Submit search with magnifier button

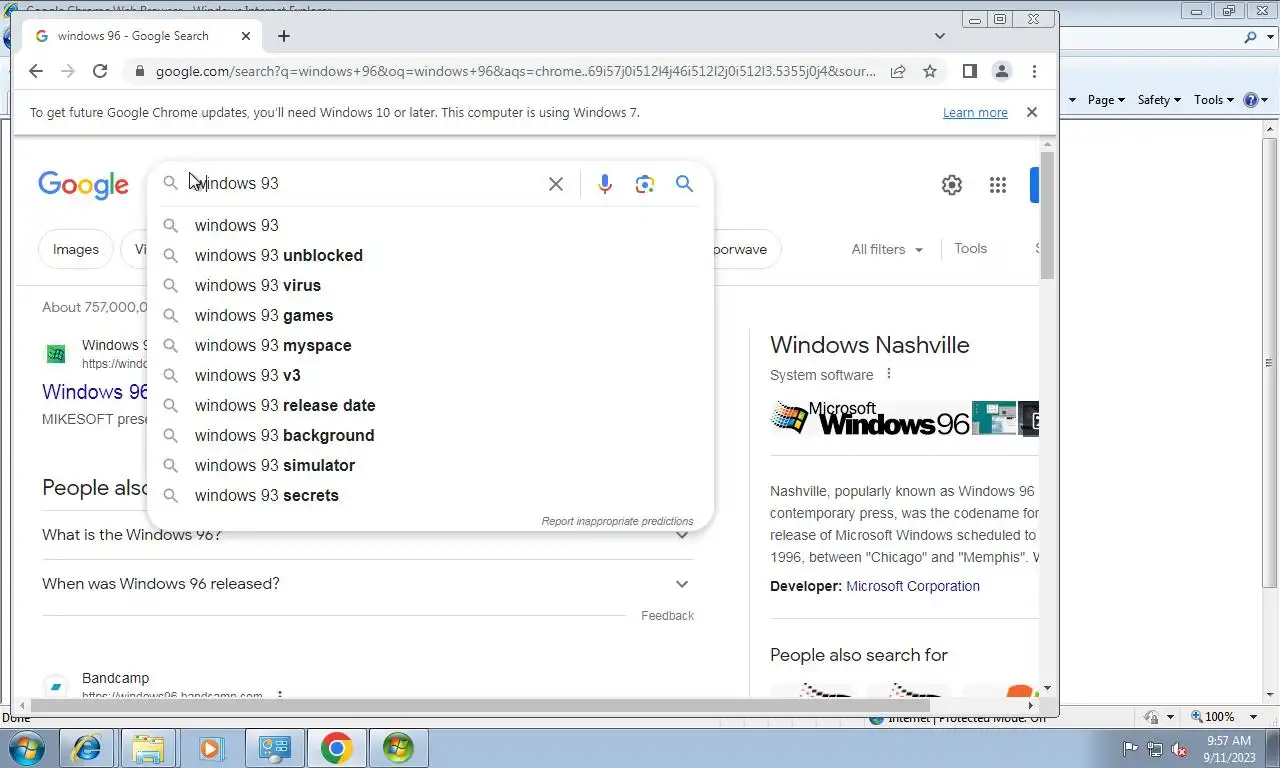[684, 184]
